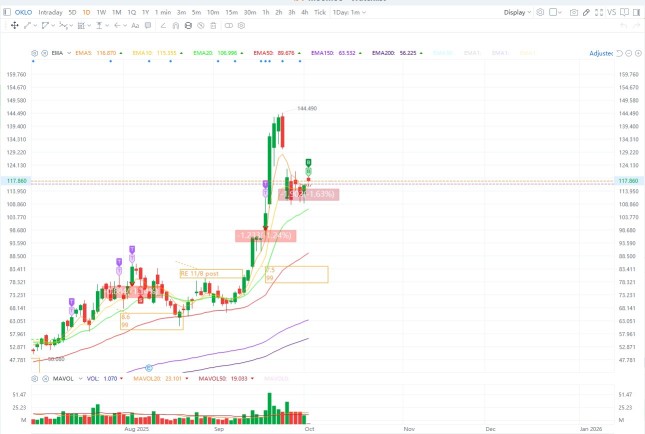
Task: Select the text annotation tool Aa
Action: coord(135,26)
